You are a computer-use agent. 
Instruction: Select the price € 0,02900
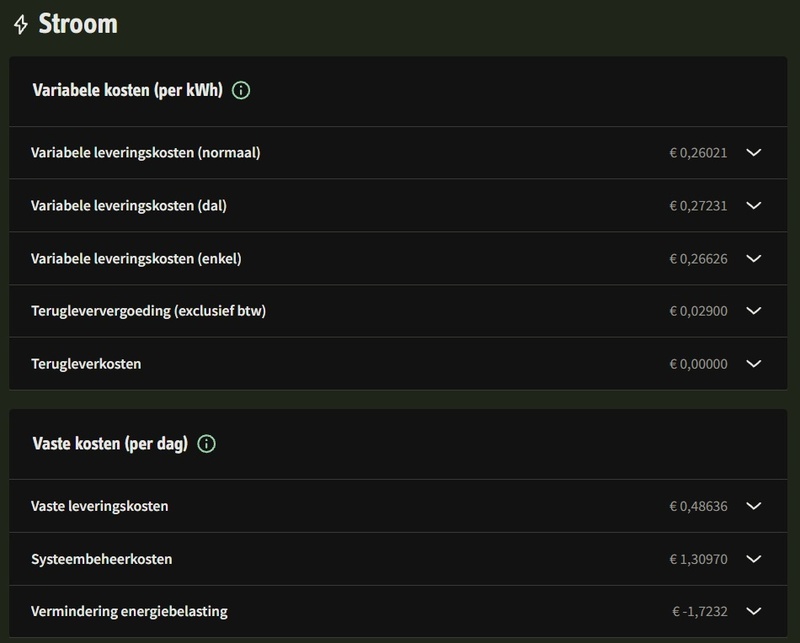698,311
